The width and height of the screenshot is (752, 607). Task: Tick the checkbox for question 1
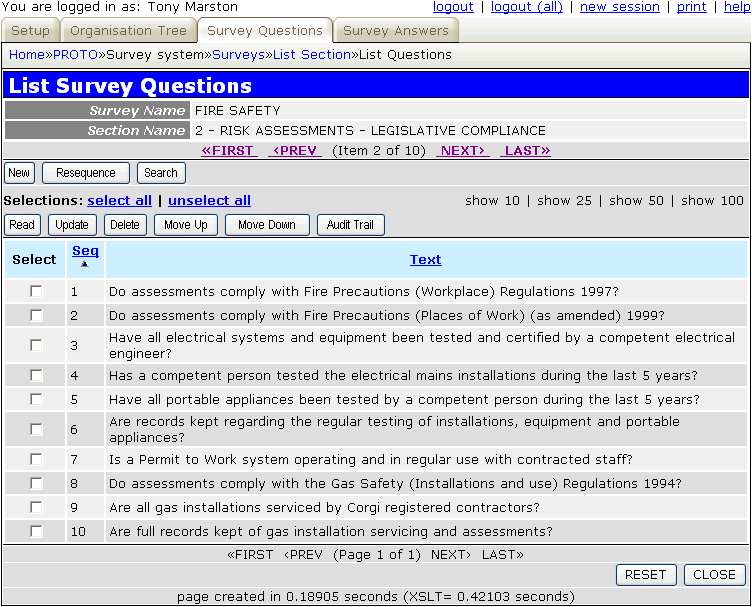pos(37,292)
